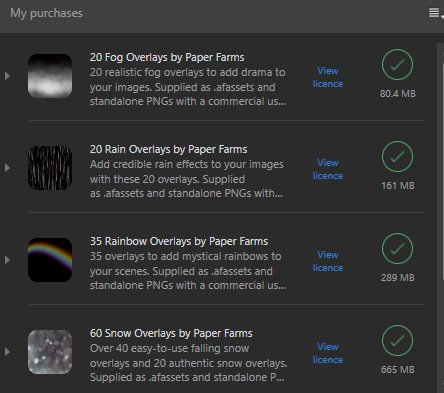Viewport: 444px width, 393px height.
Task: Click the green checkmark for 20 Rain Overlays
Action: (397, 157)
